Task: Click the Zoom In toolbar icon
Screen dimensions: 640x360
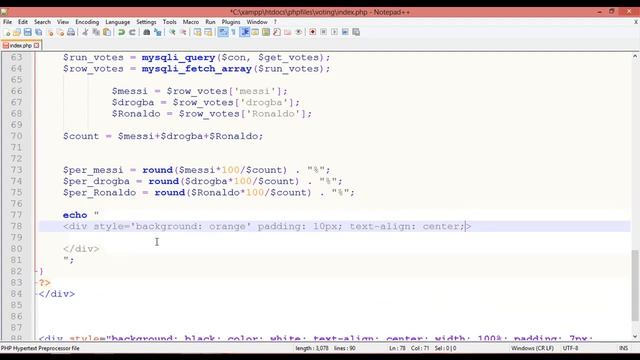Action: pos(172,32)
